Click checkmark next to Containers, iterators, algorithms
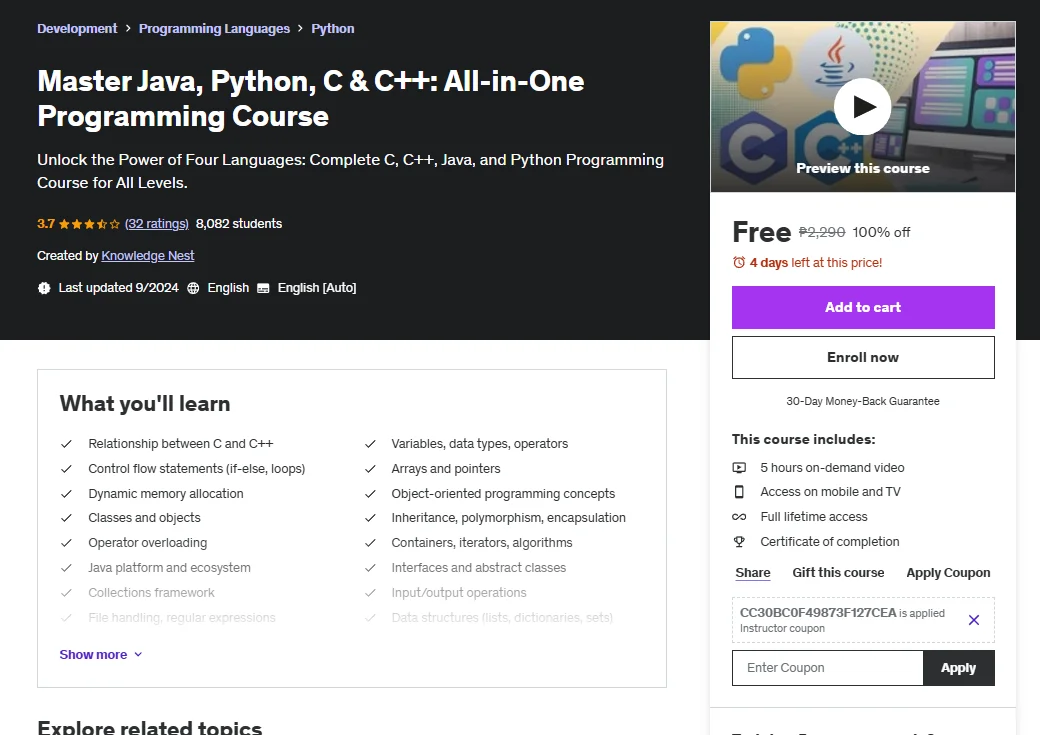This screenshot has width=1040, height=735. (x=370, y=543)
